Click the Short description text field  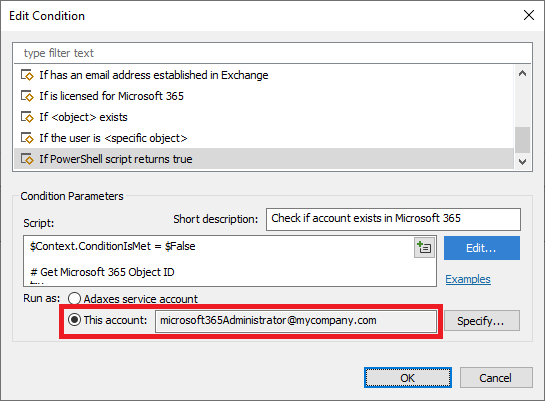[393, 219]
